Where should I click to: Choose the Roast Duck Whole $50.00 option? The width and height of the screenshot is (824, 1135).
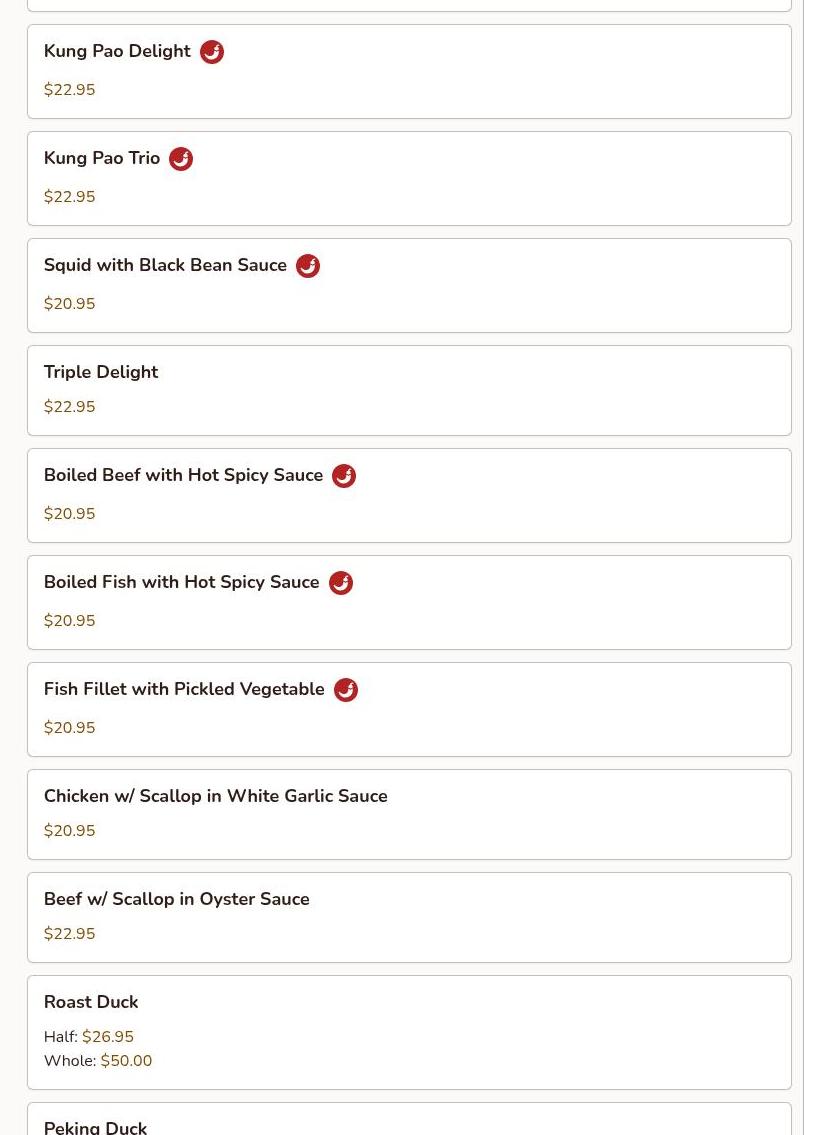click(98, 1061)
